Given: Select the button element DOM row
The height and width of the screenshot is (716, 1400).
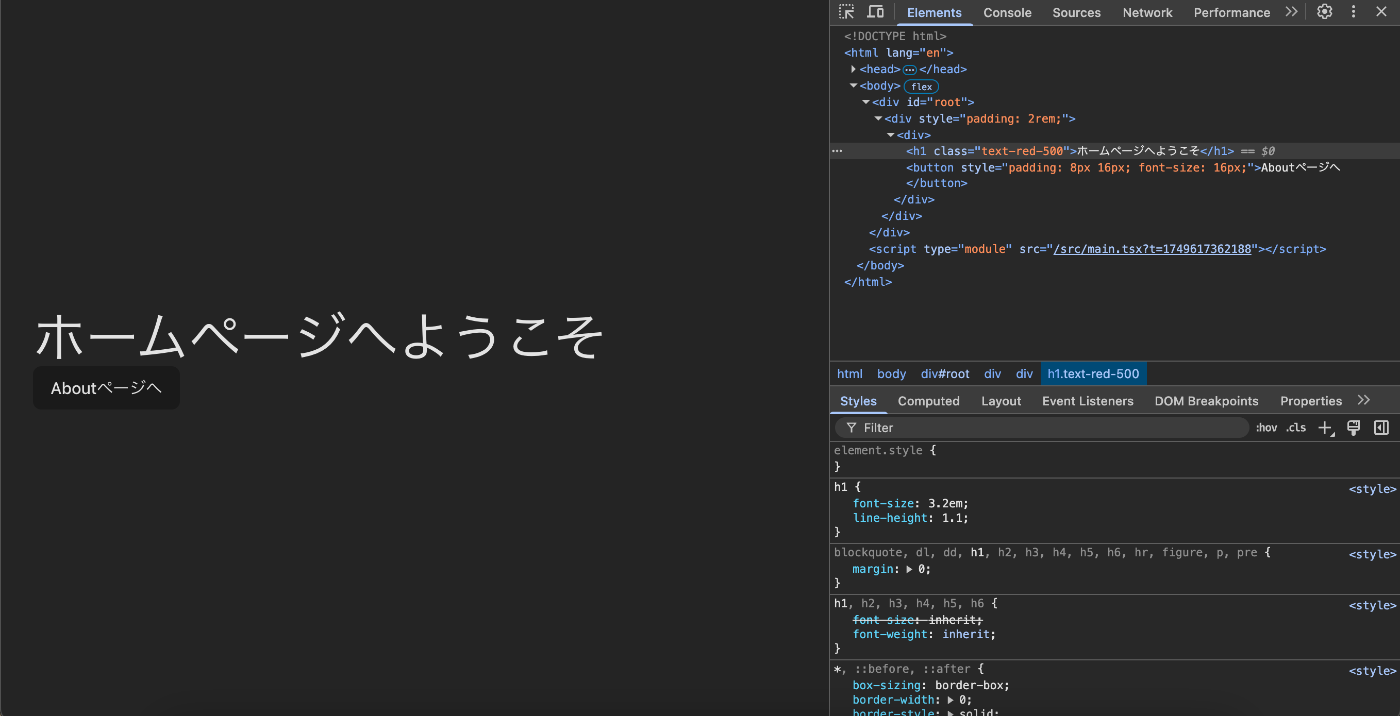Looking at the screenshot, I should (x=1123, y=168).
